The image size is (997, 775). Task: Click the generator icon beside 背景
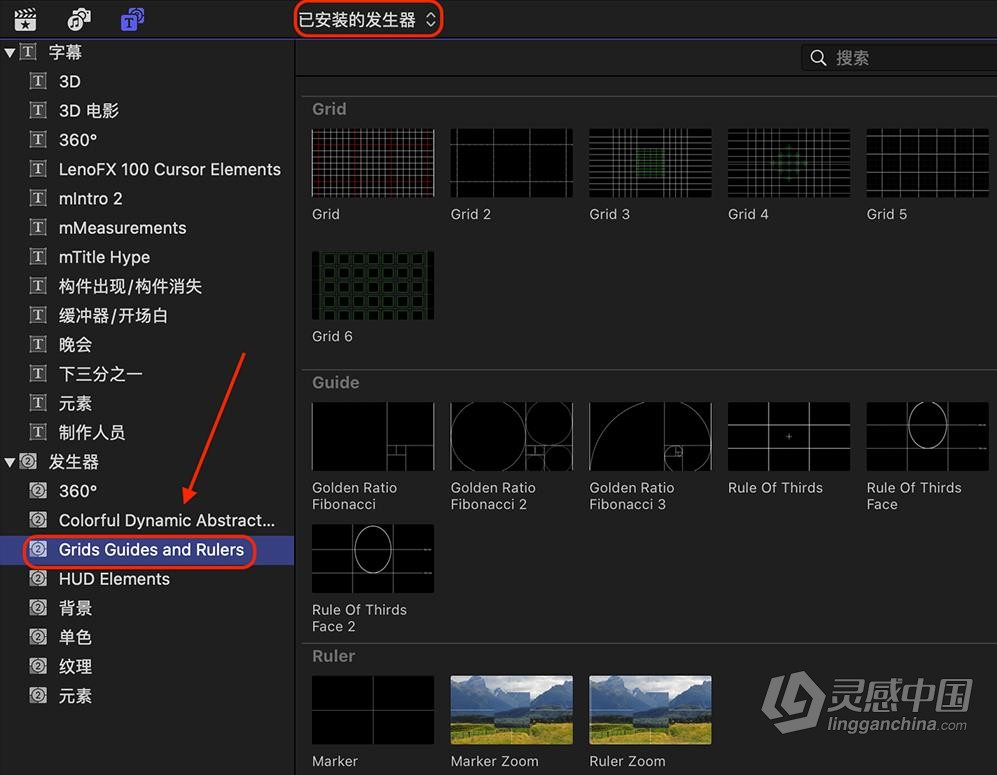(x=38, y=607)
